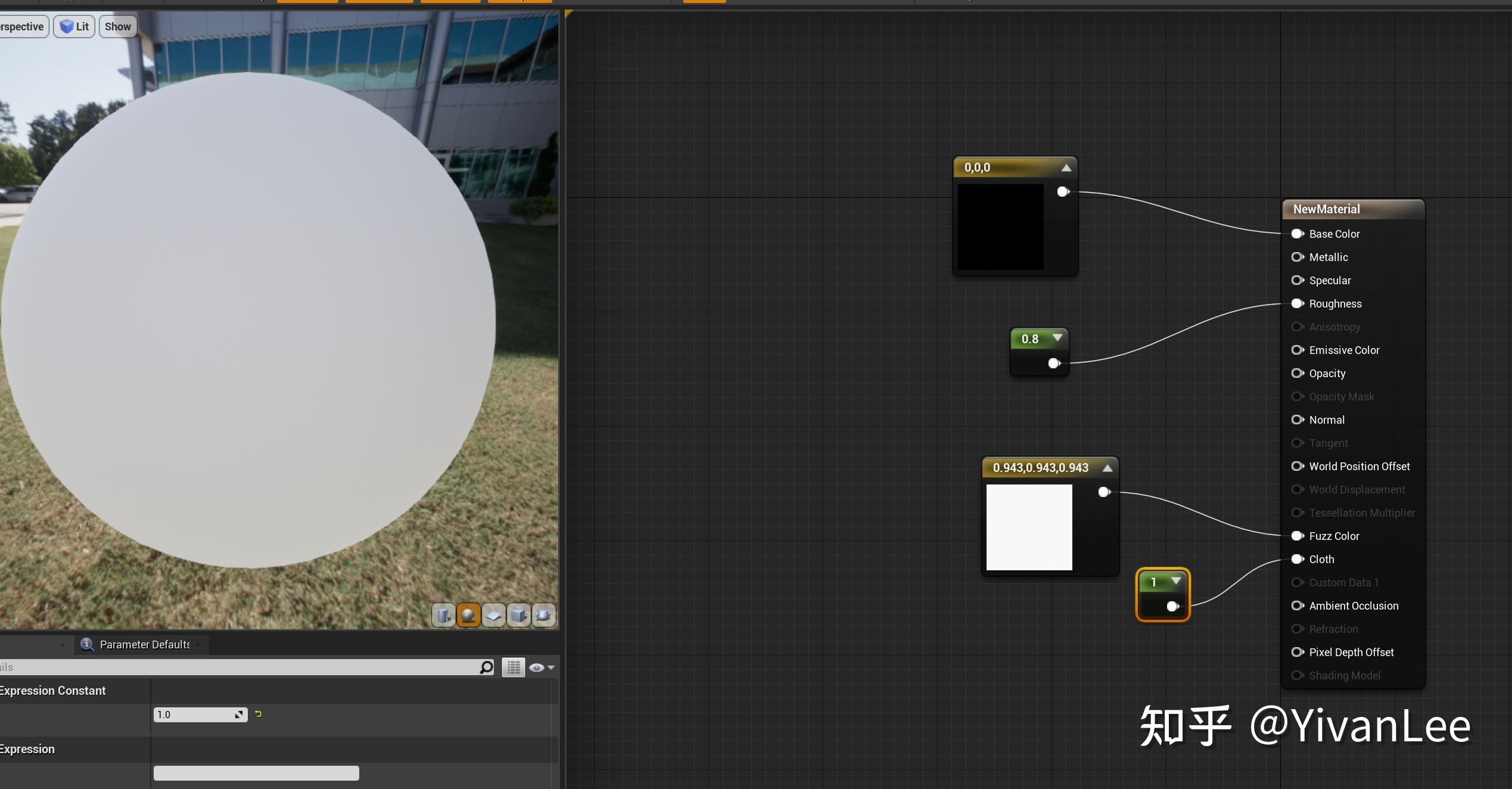Click the Metallic input pin

click(x=1297, y=257)
